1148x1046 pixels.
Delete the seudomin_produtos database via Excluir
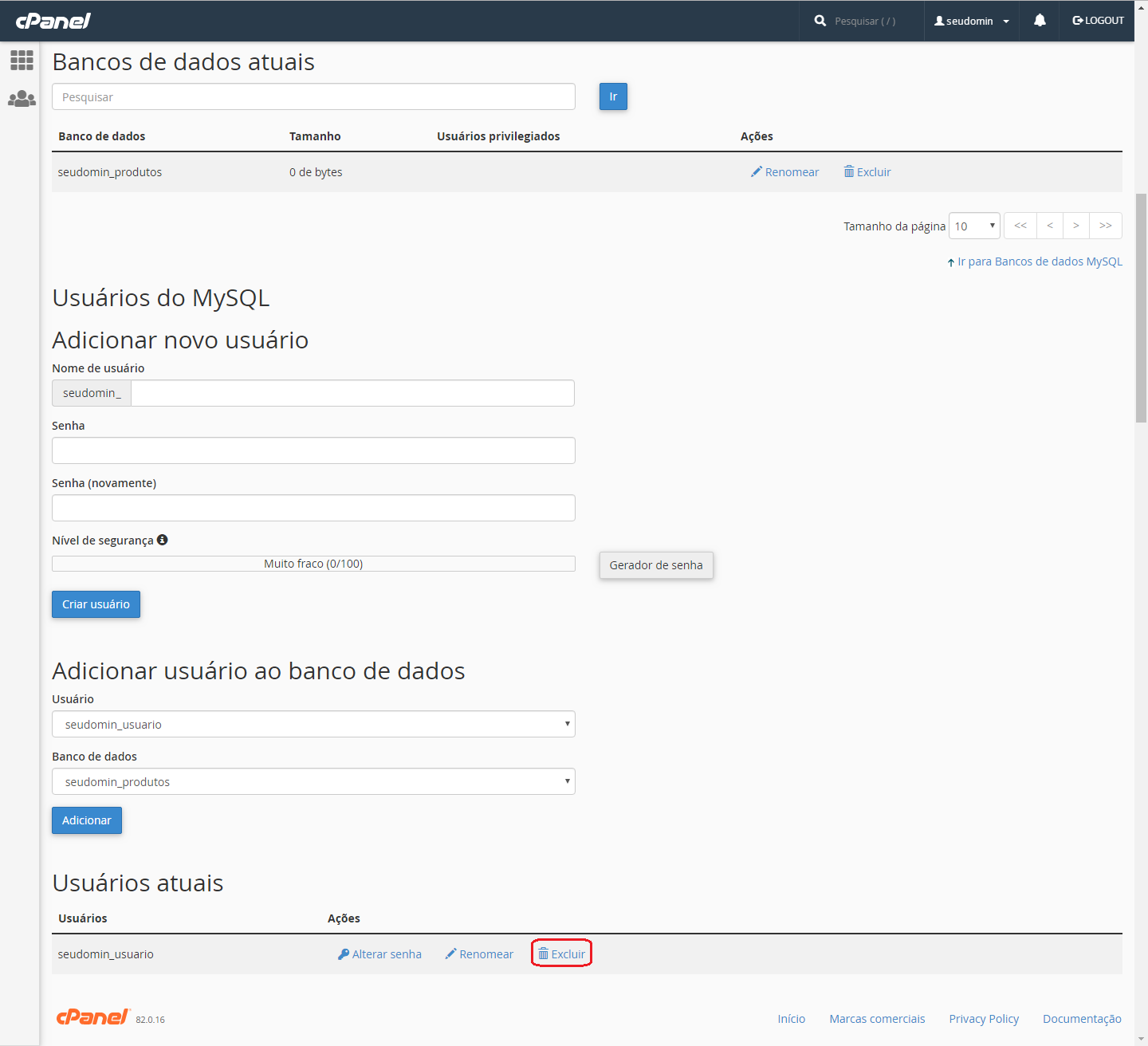(867, 172)
